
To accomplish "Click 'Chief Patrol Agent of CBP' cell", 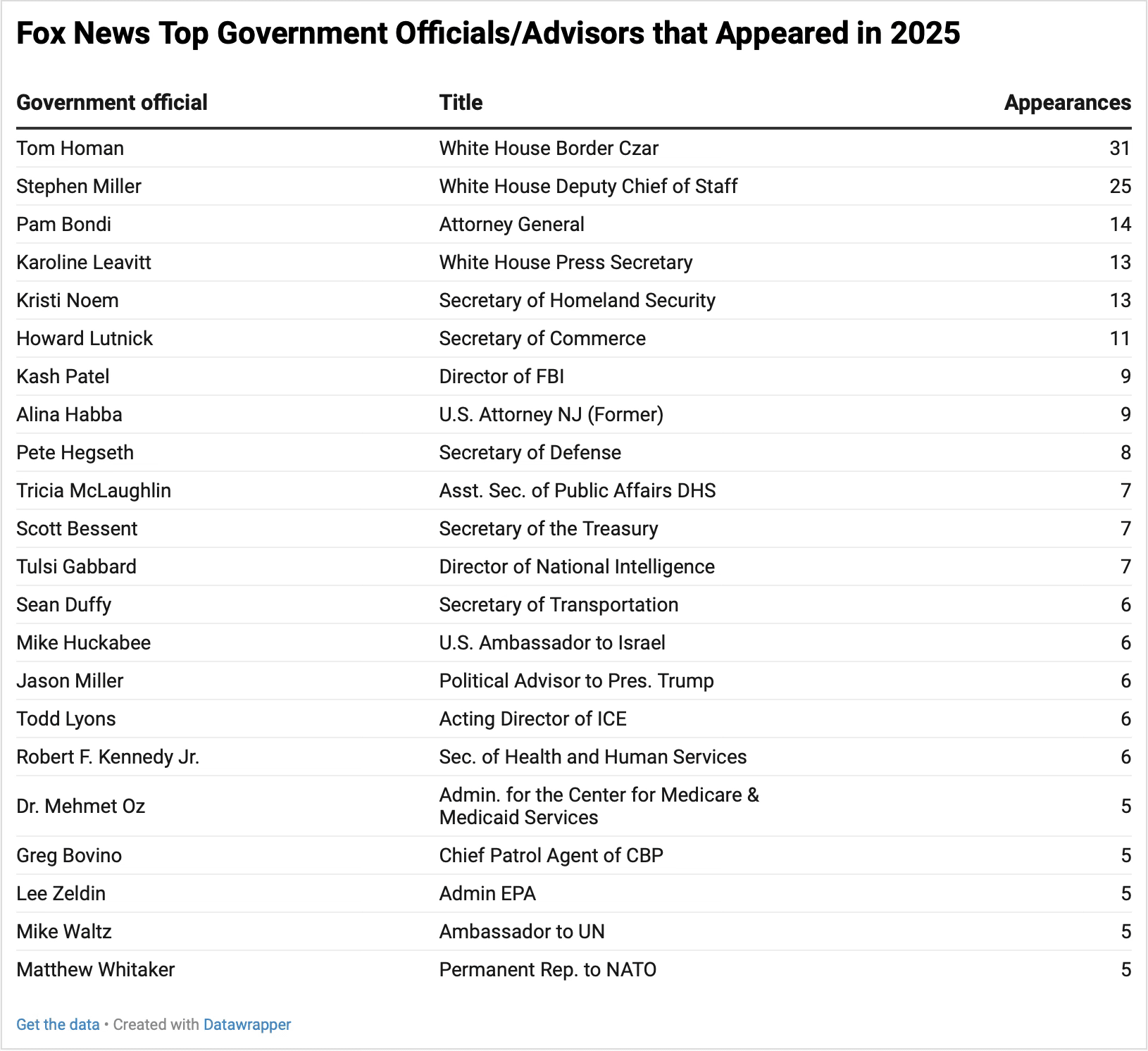I will pyautogui.click(x=551, y=855).
